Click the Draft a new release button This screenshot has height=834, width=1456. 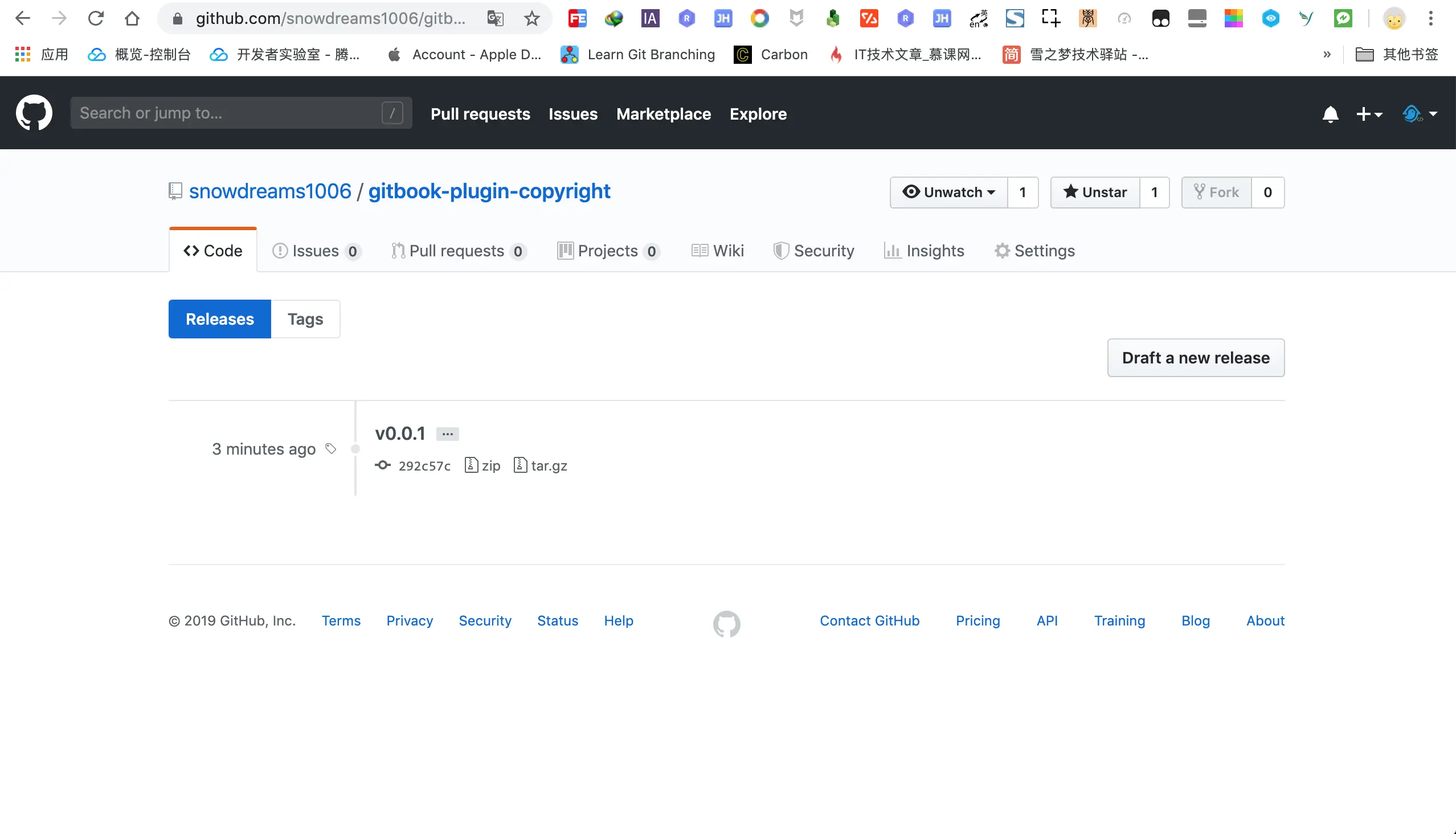(x=1196, y=357)
